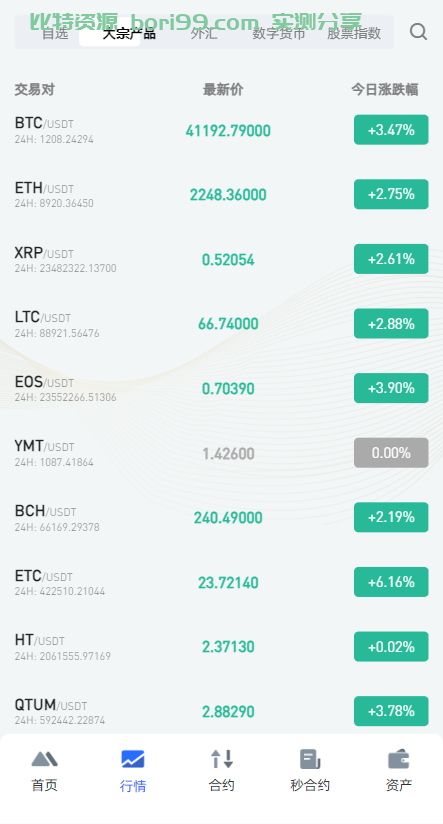The height and width of the screenshot is (824, 443).
Task: Open the 资产 wallet icon
Action: point(398,759)
